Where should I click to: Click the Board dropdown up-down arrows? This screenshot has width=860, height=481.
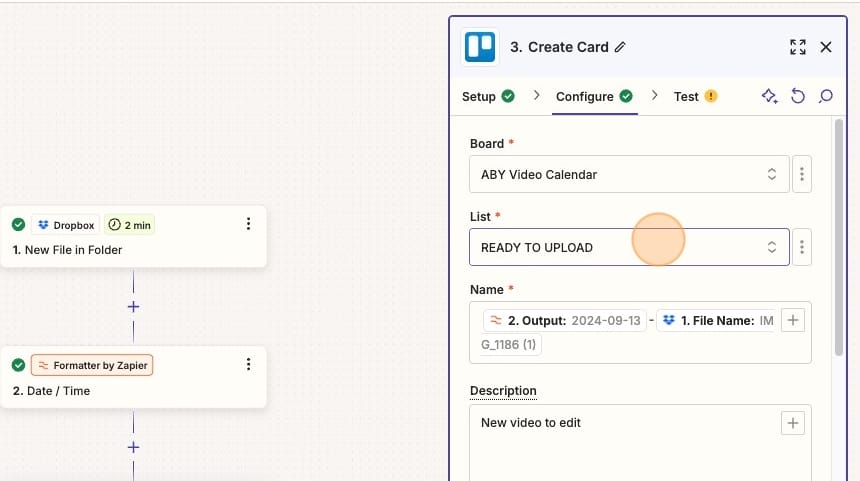[772, 174]
